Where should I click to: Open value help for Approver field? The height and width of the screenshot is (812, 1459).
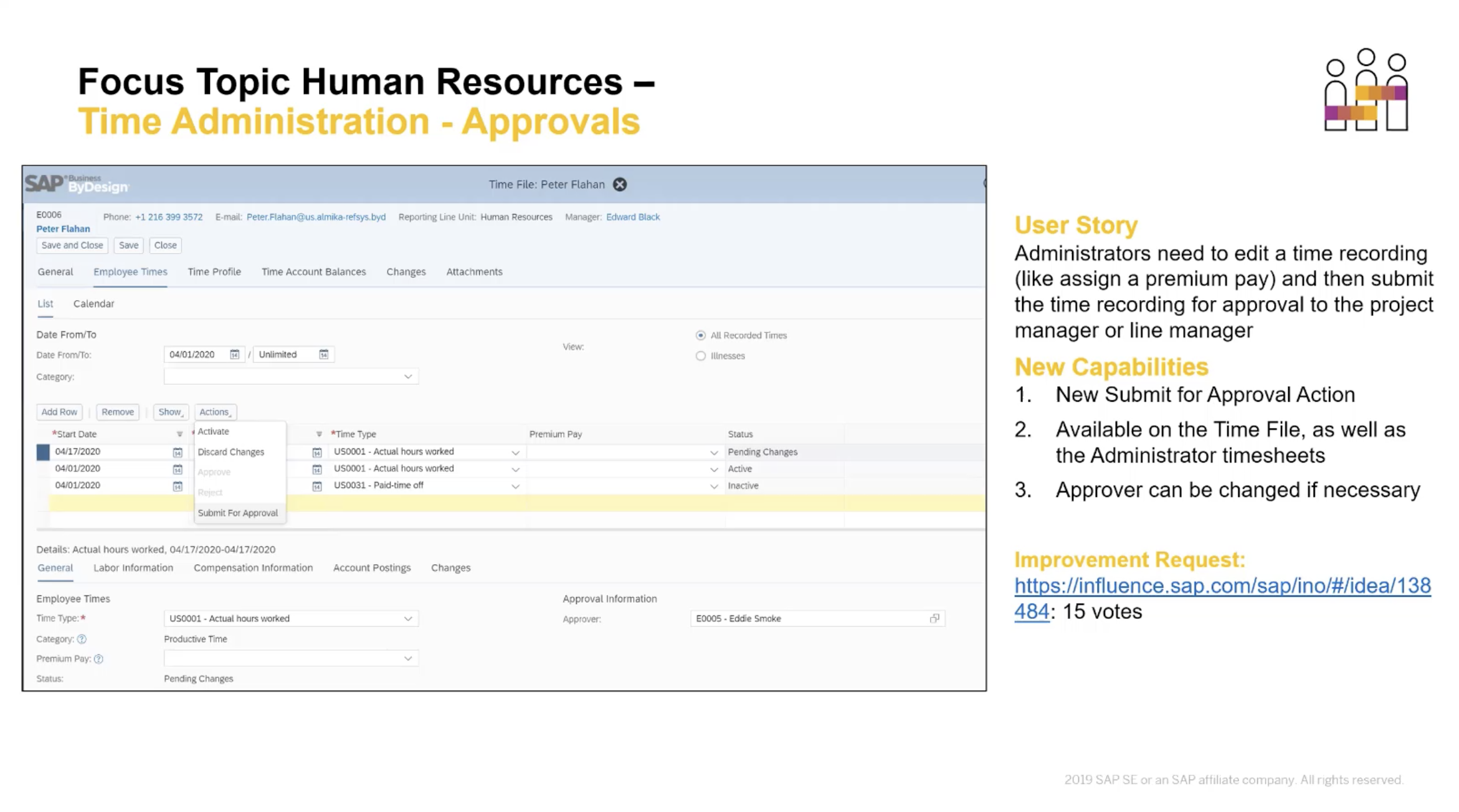click(934, 618)
